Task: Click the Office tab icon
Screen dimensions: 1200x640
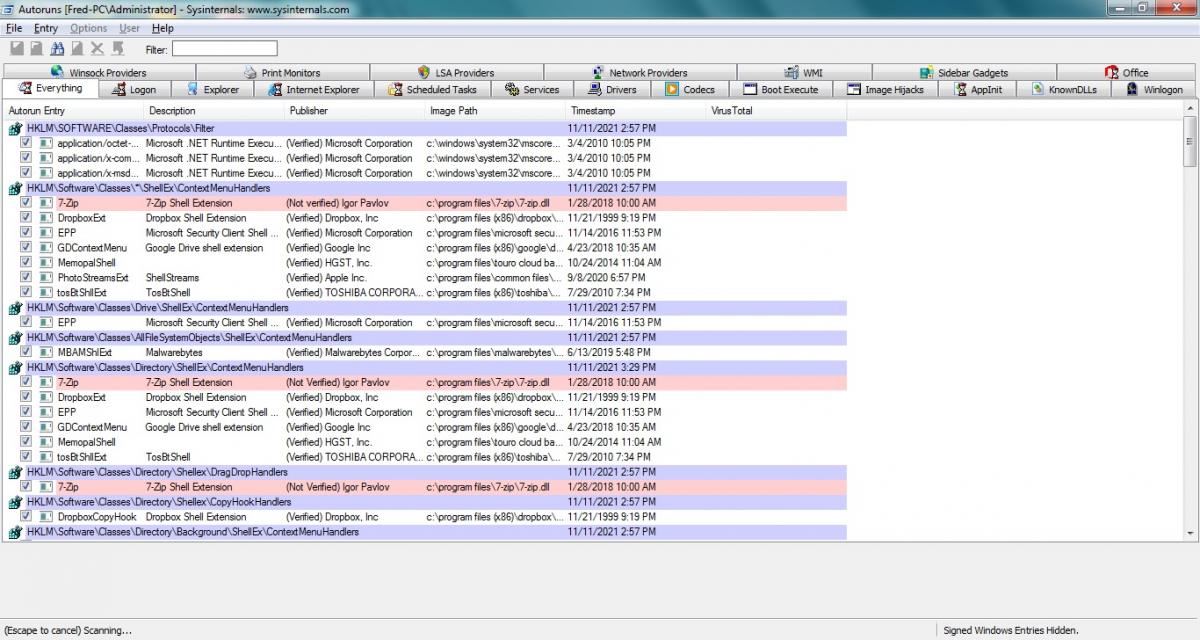Action: (1112, 72)
